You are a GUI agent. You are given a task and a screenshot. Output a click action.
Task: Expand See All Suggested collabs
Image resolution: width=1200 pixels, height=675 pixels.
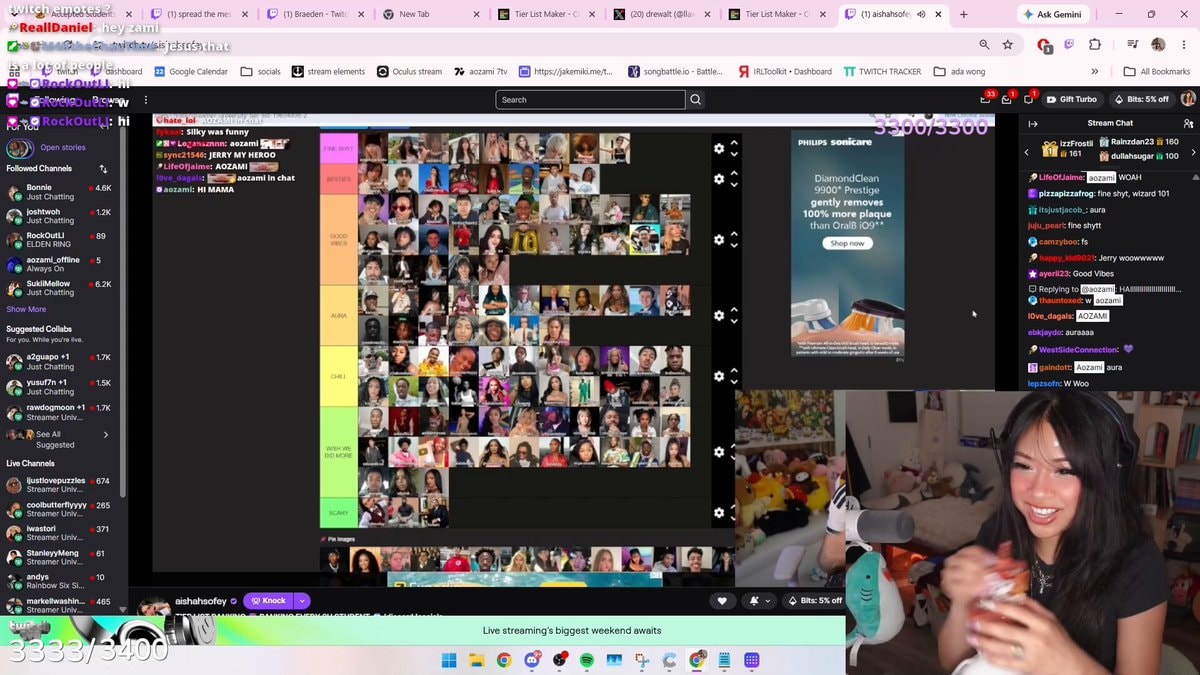point(60,439)
